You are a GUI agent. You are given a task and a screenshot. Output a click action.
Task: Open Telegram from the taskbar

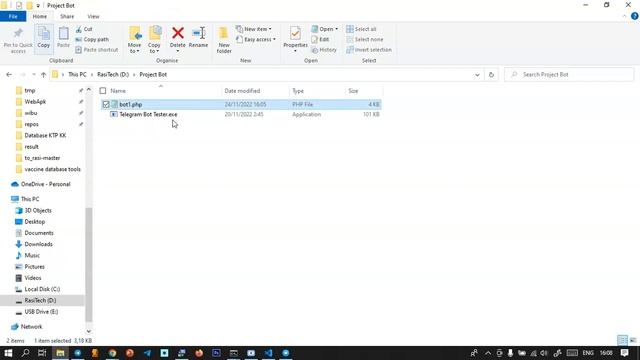point(147,353)
